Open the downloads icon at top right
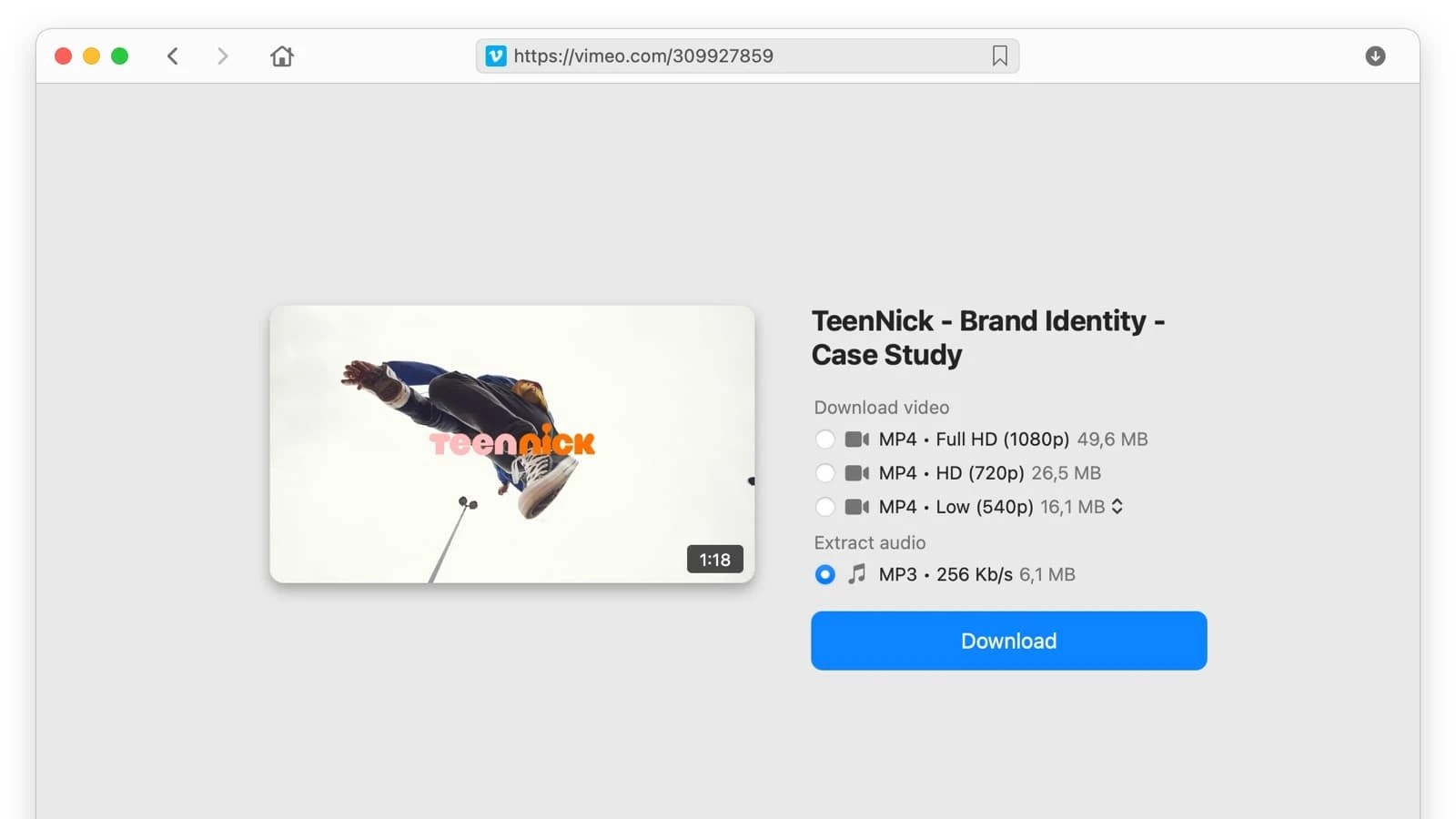The image size is (1456, 819). tap(1375, 56)
